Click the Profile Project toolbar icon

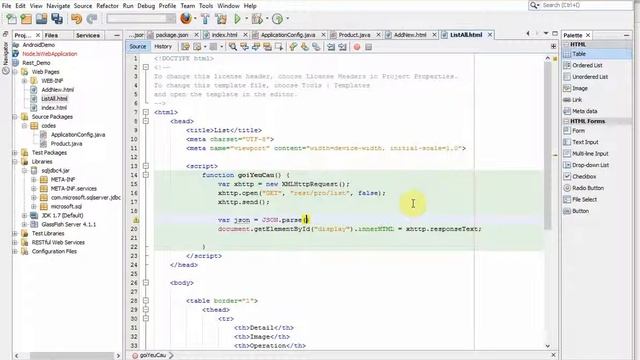point(277,19)
